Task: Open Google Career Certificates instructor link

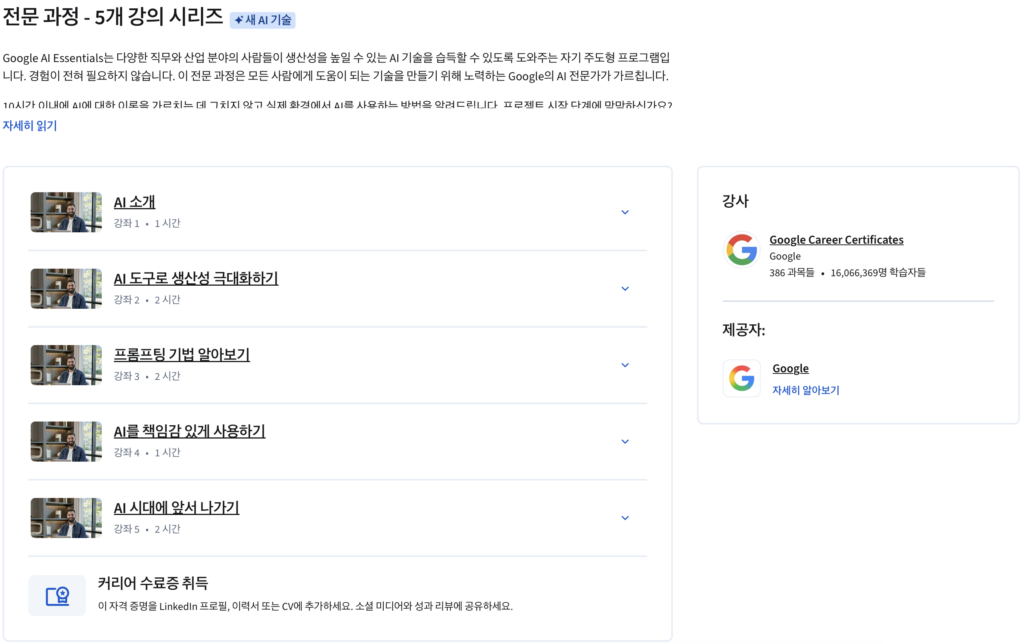Action: point(836,240)
